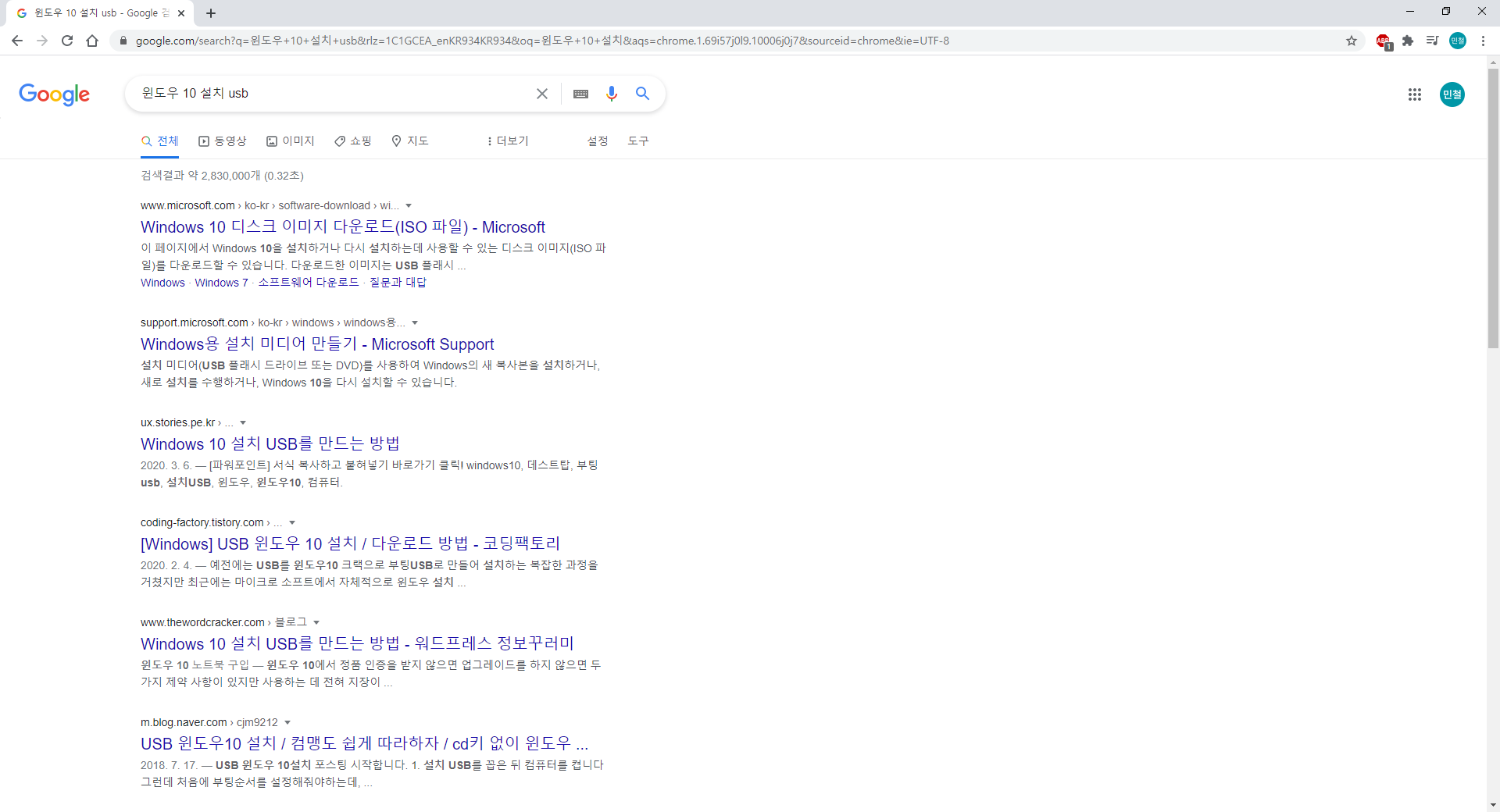This screenshot has width=1500, height=812.
Task: Go to the browser home page
Action: pyautogui.click(x=92, y=41)
